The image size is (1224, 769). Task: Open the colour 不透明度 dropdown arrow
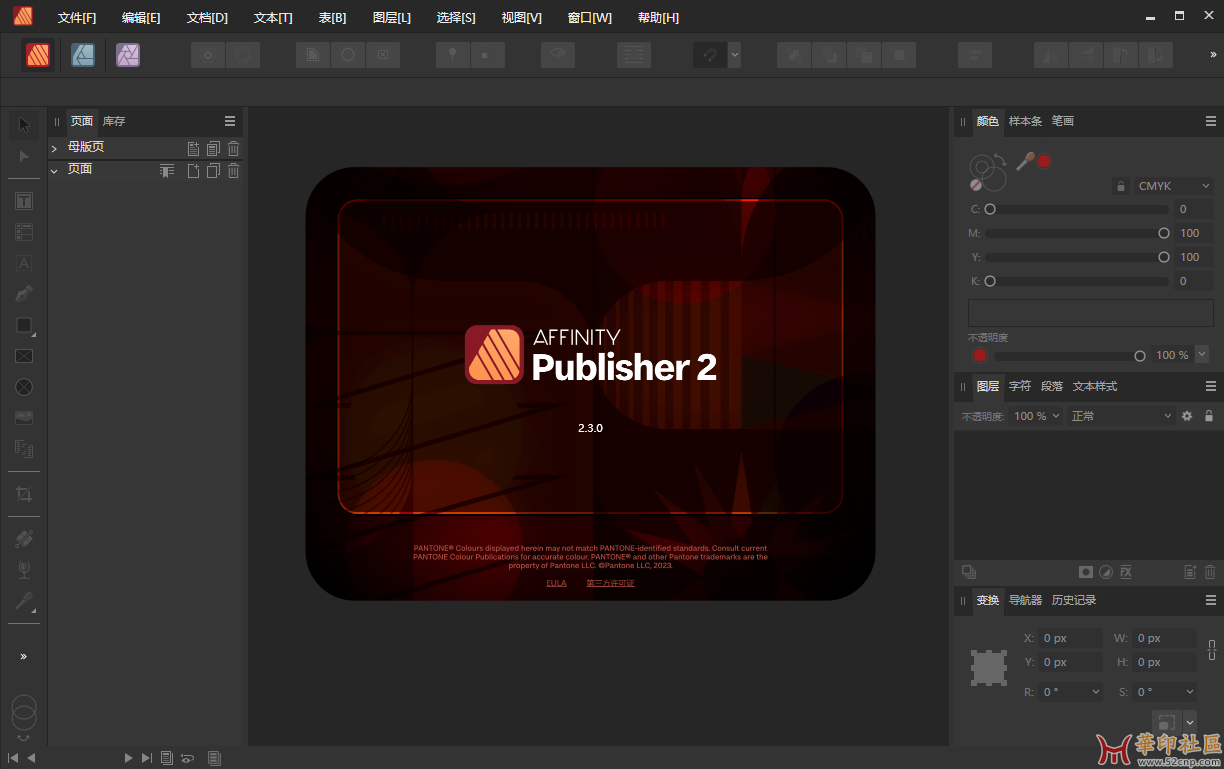1202,355
